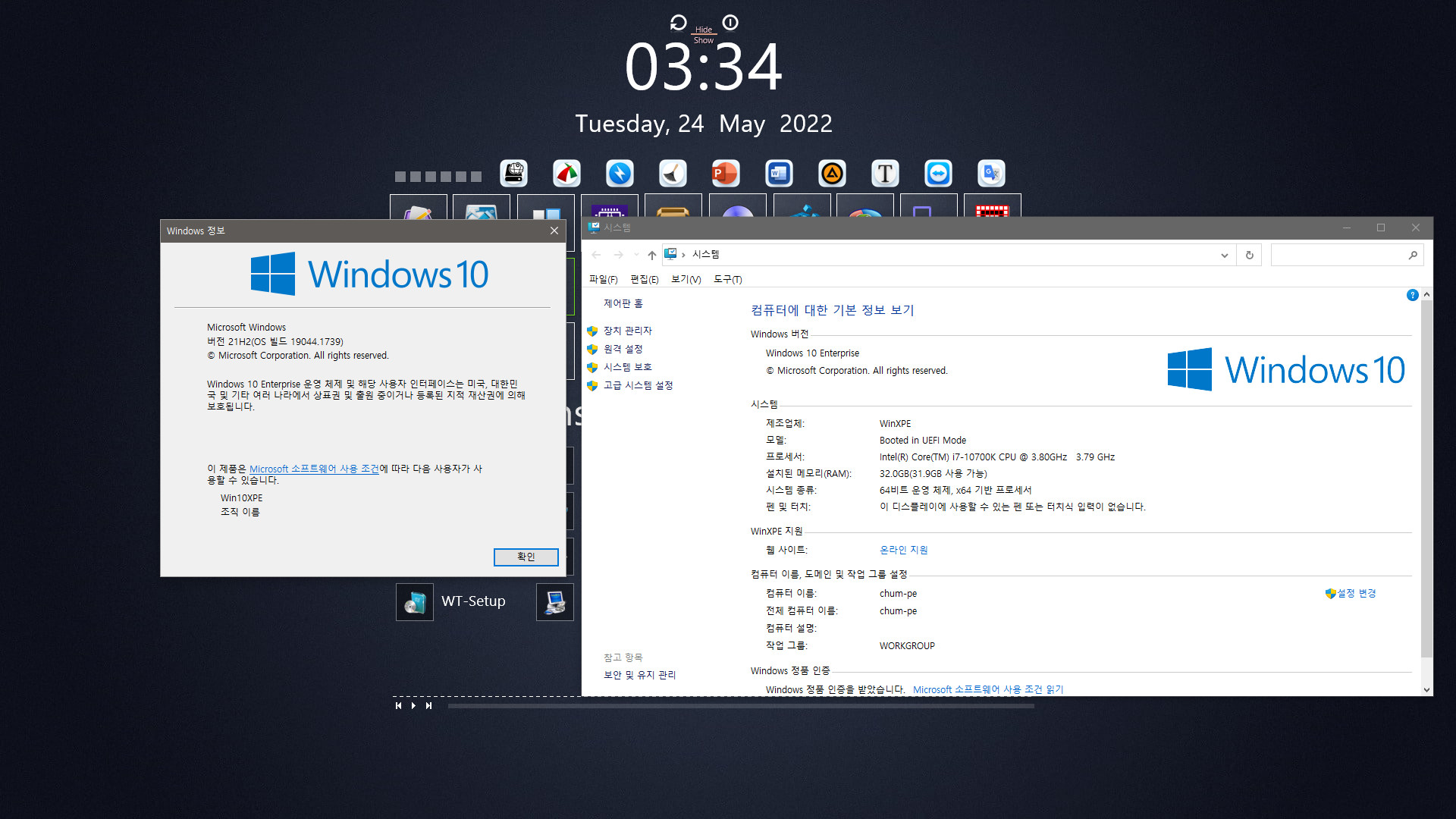Screen dimensions: 1456x819
Task: Click the computer icon in the address bar
Action: (x=670, y=254)
